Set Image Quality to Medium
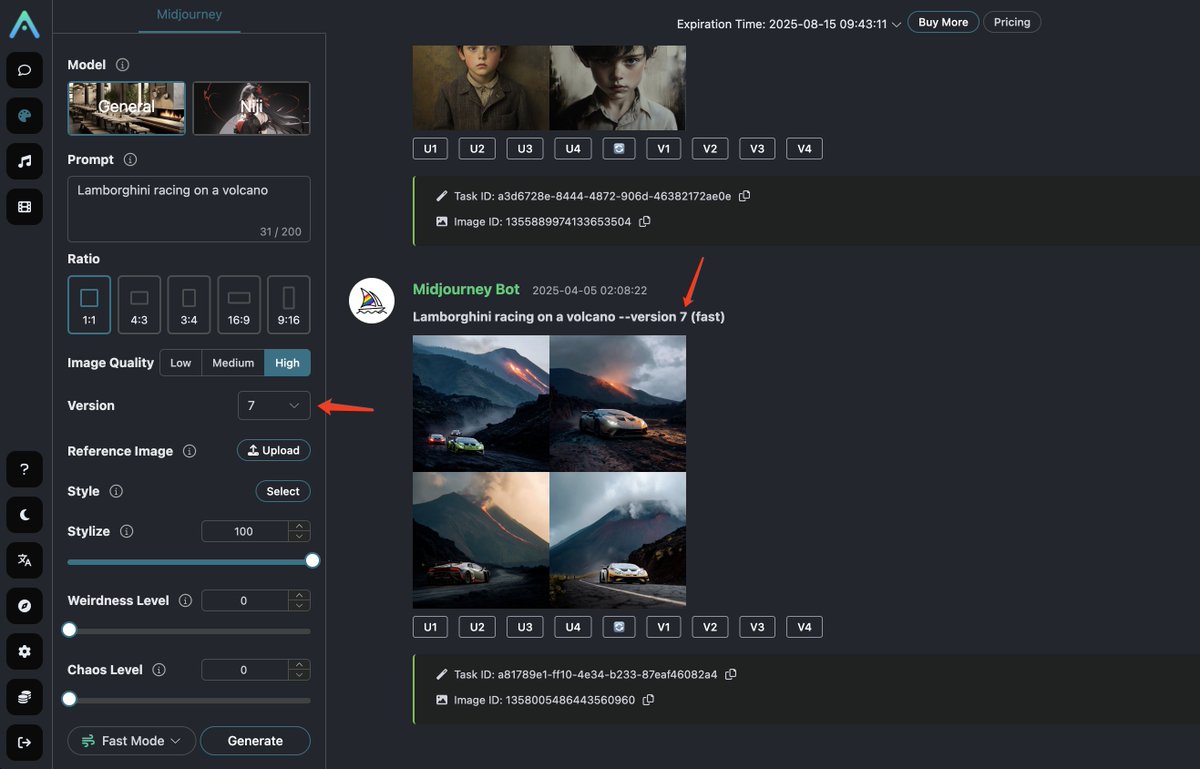The image size is (1200, 769). pyautogui.click(x=233, y=363)
